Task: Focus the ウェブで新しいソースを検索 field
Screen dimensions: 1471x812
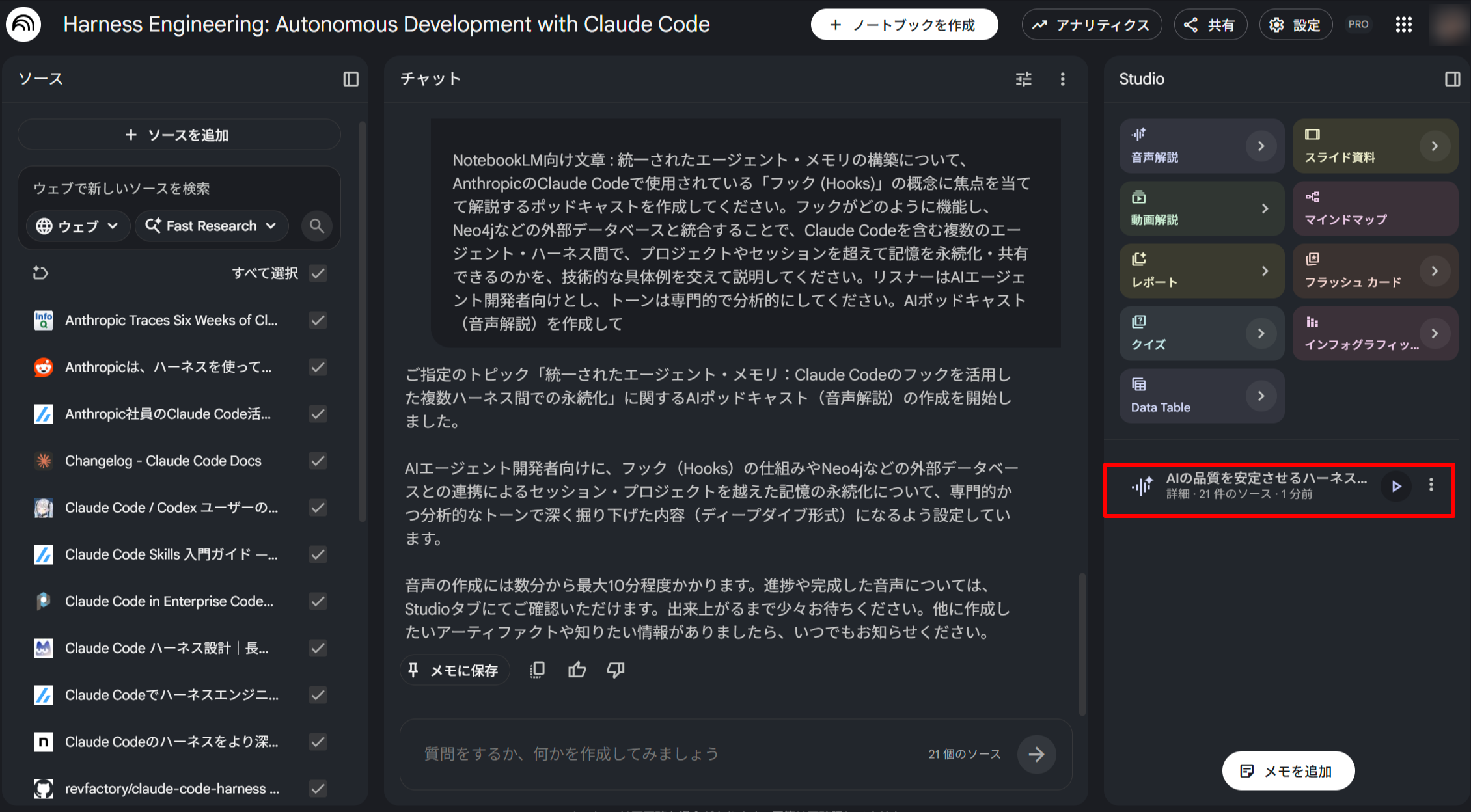Action: pyautogui.click(x=179, y=189)
